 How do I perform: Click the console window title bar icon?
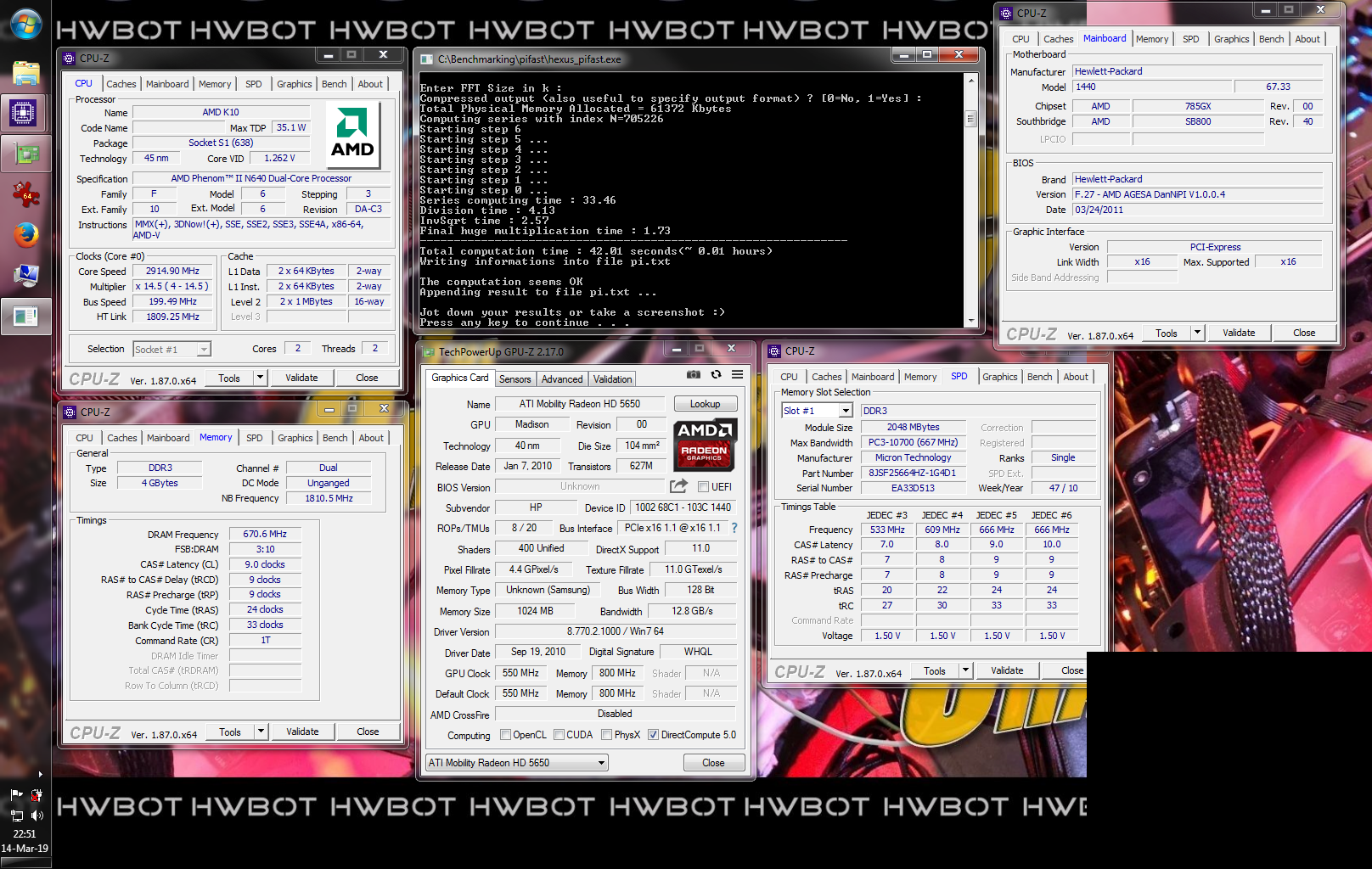(x=427, y=59)
